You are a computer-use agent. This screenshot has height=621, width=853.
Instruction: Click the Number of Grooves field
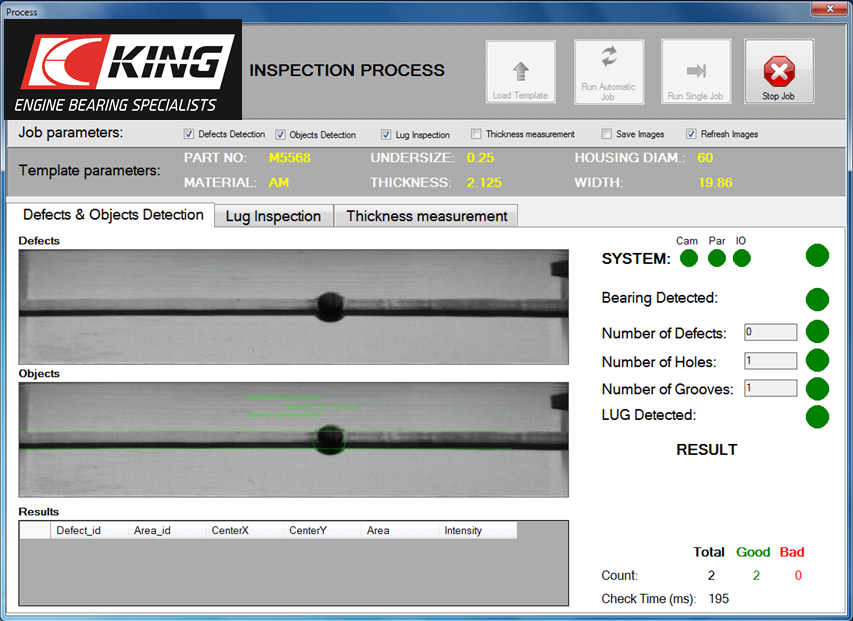point(770,389)
